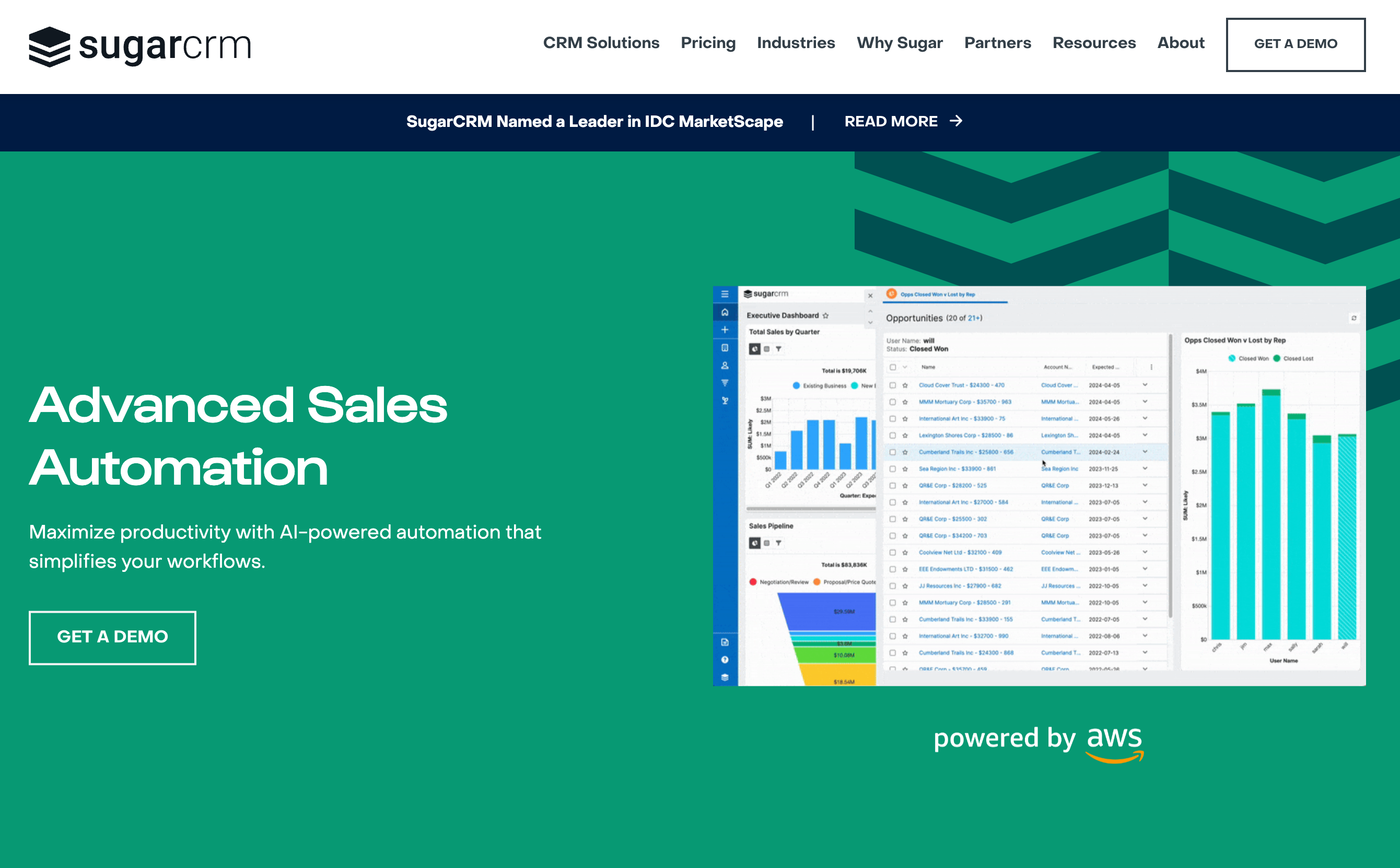This screenshot has width=1400, height=868.
Task: Favorite the Executive Dashboard with star icon
Action: [x=825, y=316]
